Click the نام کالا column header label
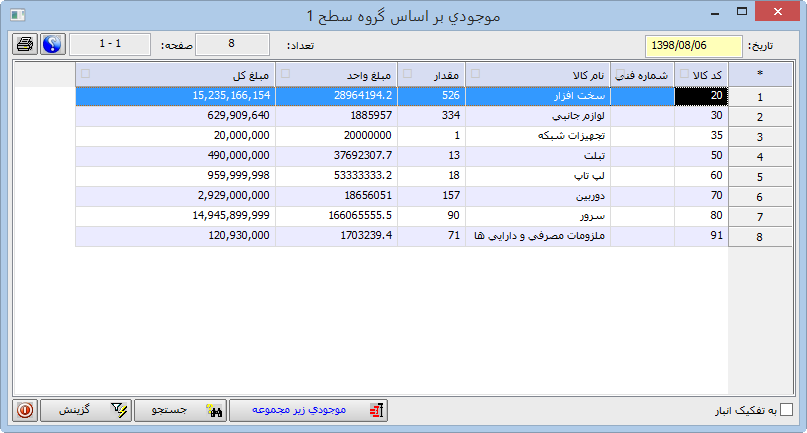Screen dimensions: 807x433 [x=588, y=76]
